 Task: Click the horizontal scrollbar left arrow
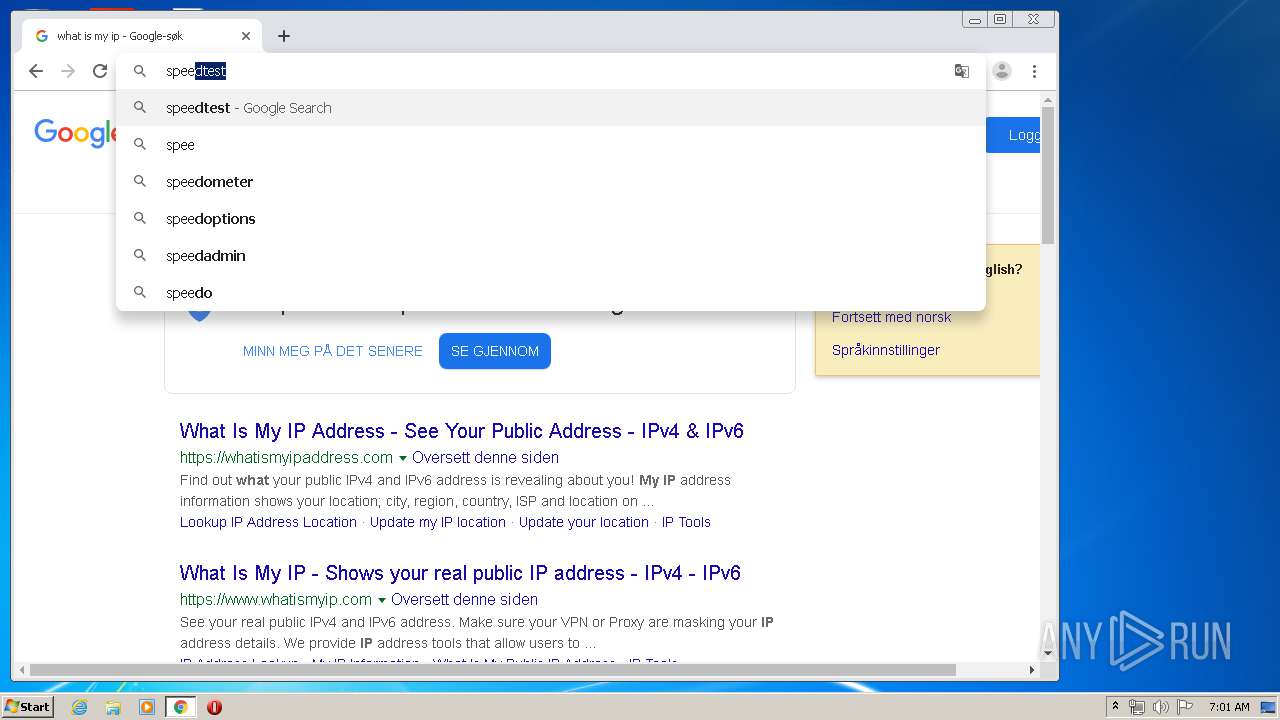21,670
